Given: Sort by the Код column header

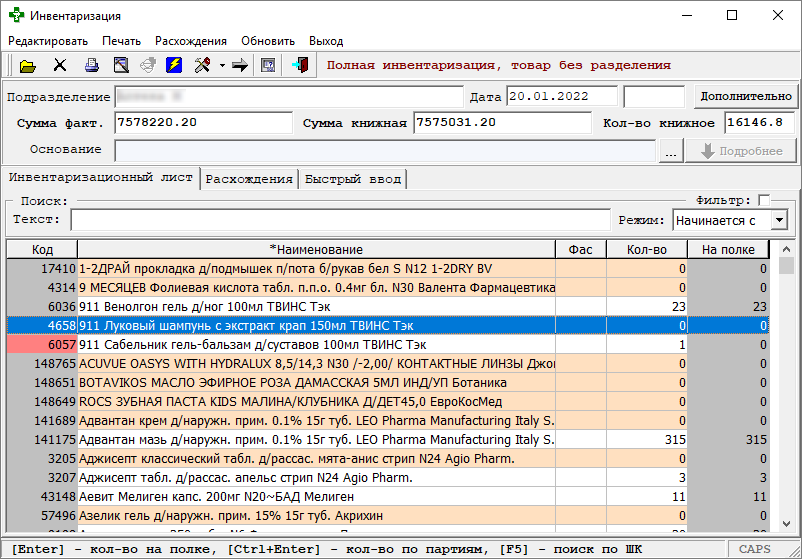Looking at the screenshot, I should click(x=42, y=250).
